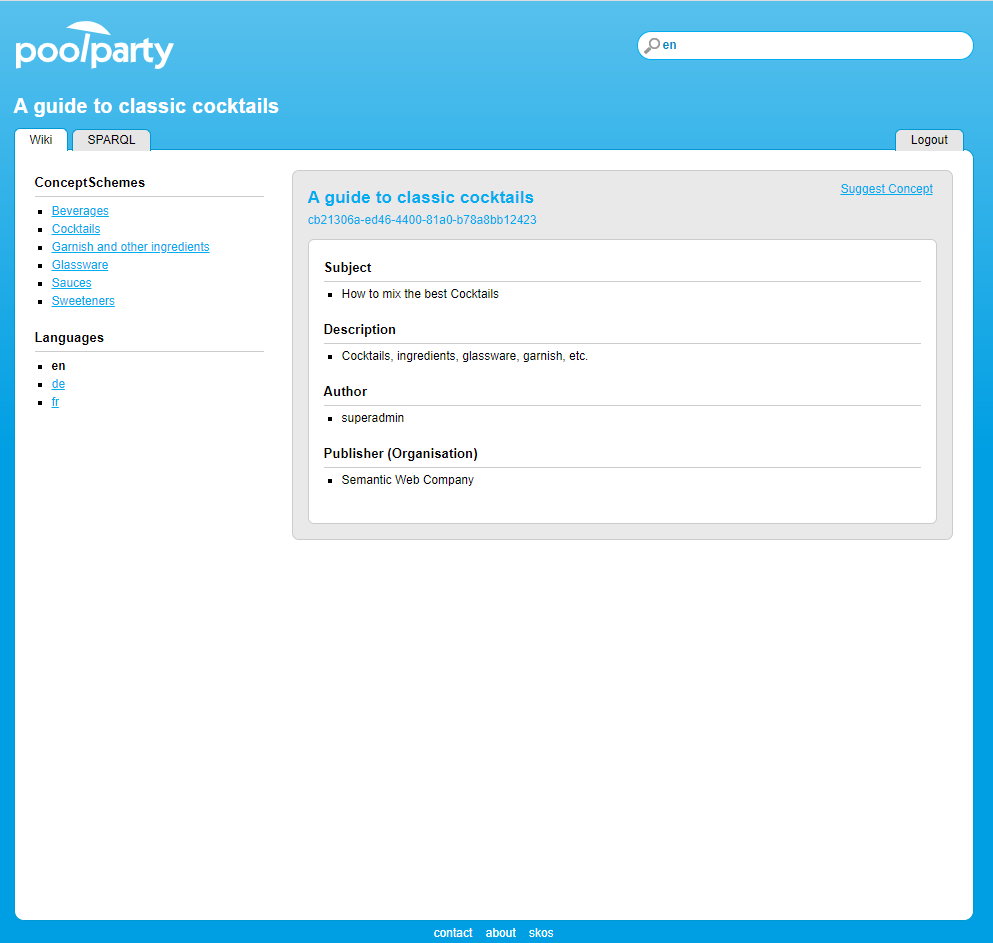Open the Sweeteners concept scheme
This screenshot has height=943, width=993.
tap(83, 301)
